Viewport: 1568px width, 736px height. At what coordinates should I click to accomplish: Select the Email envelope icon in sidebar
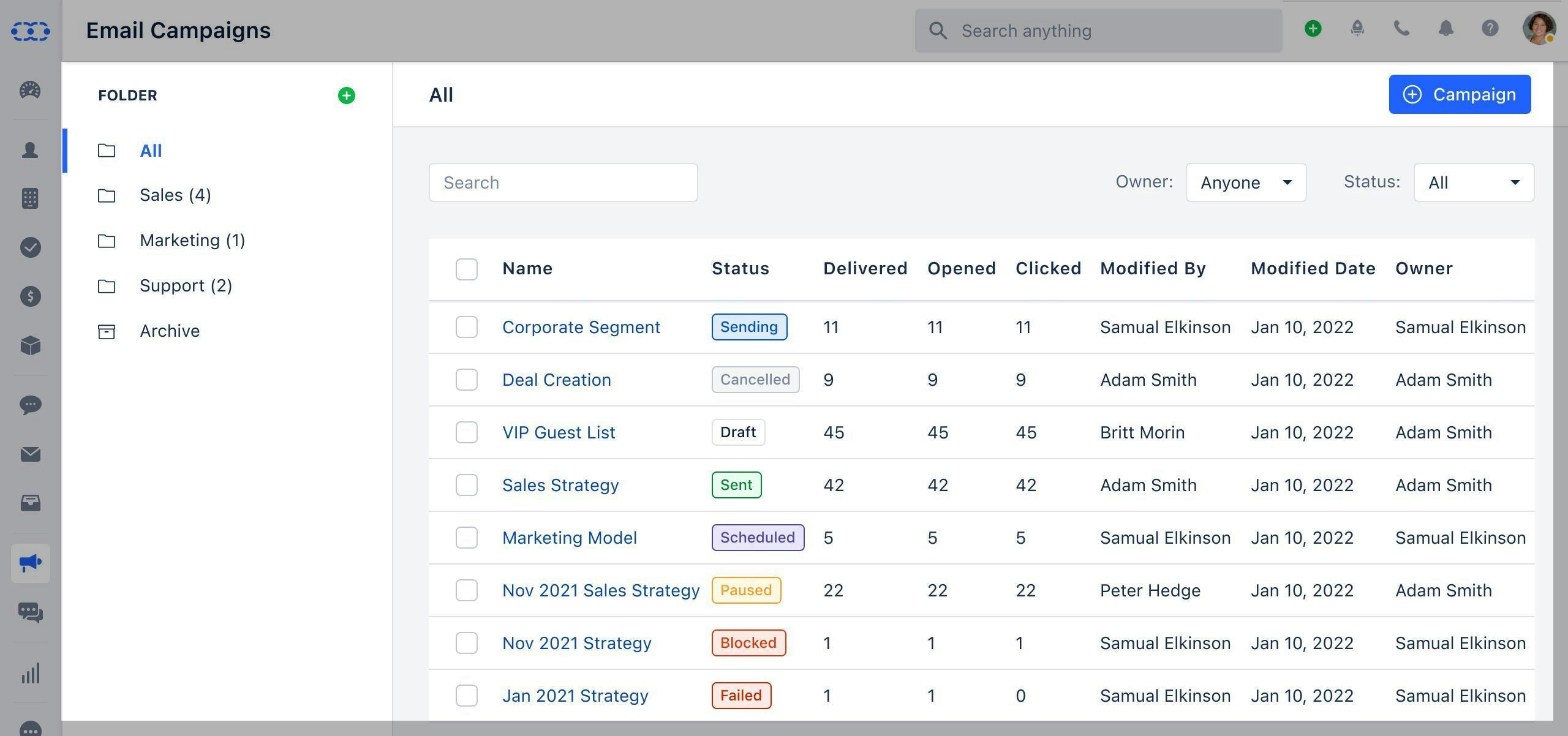[30, 454]
